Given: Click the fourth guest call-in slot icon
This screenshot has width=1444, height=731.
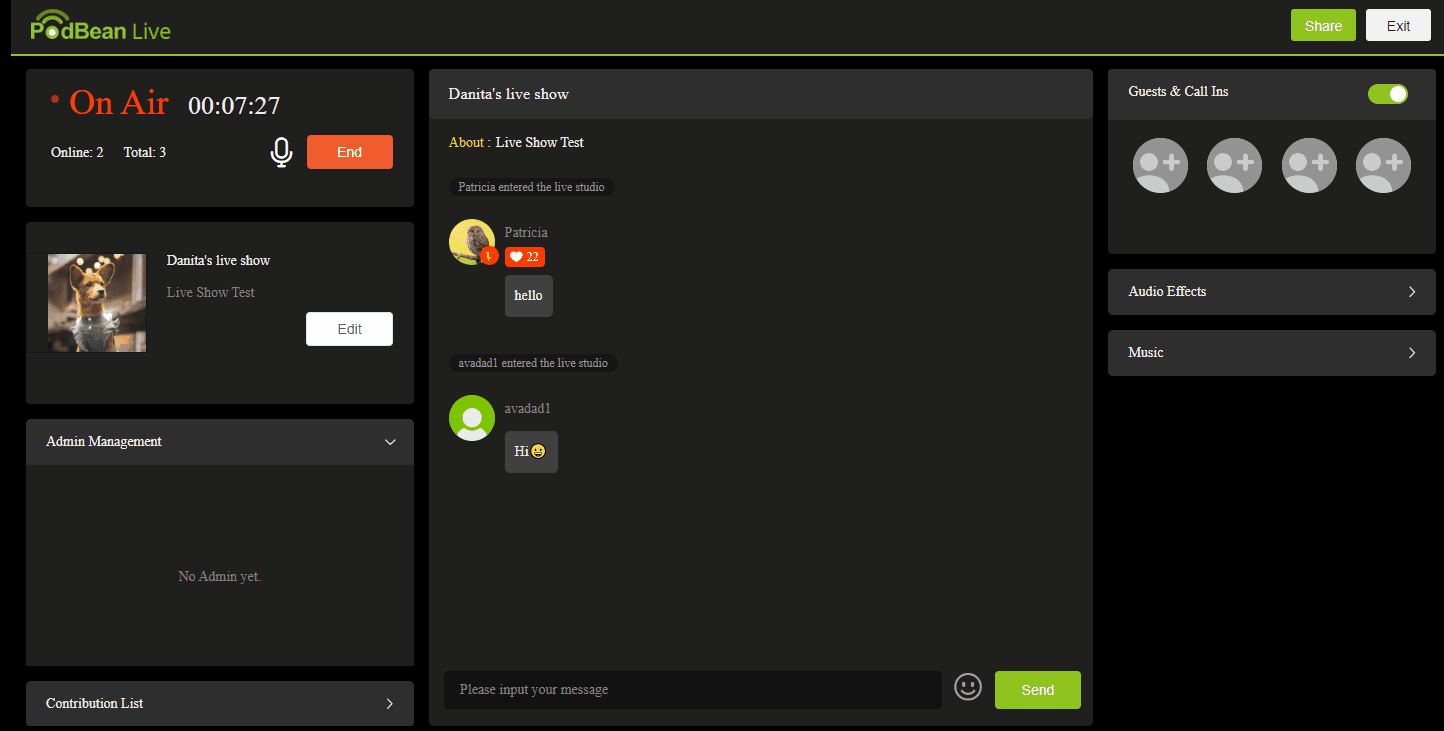Looking at the screenshot, I should (x=1383, y=165).
